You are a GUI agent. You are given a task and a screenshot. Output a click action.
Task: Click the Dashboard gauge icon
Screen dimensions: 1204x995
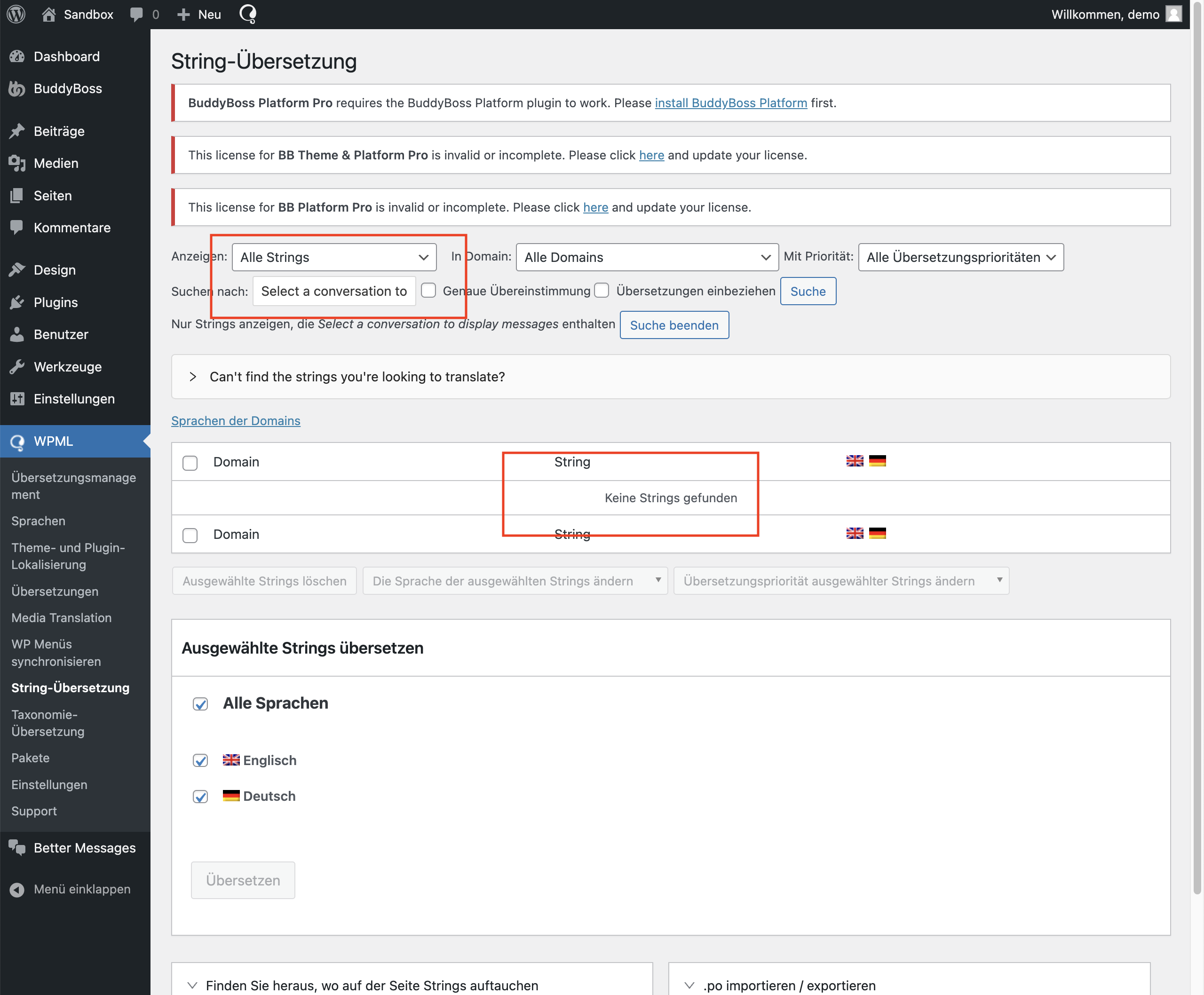pyautogui.click(x=17, y=56)
